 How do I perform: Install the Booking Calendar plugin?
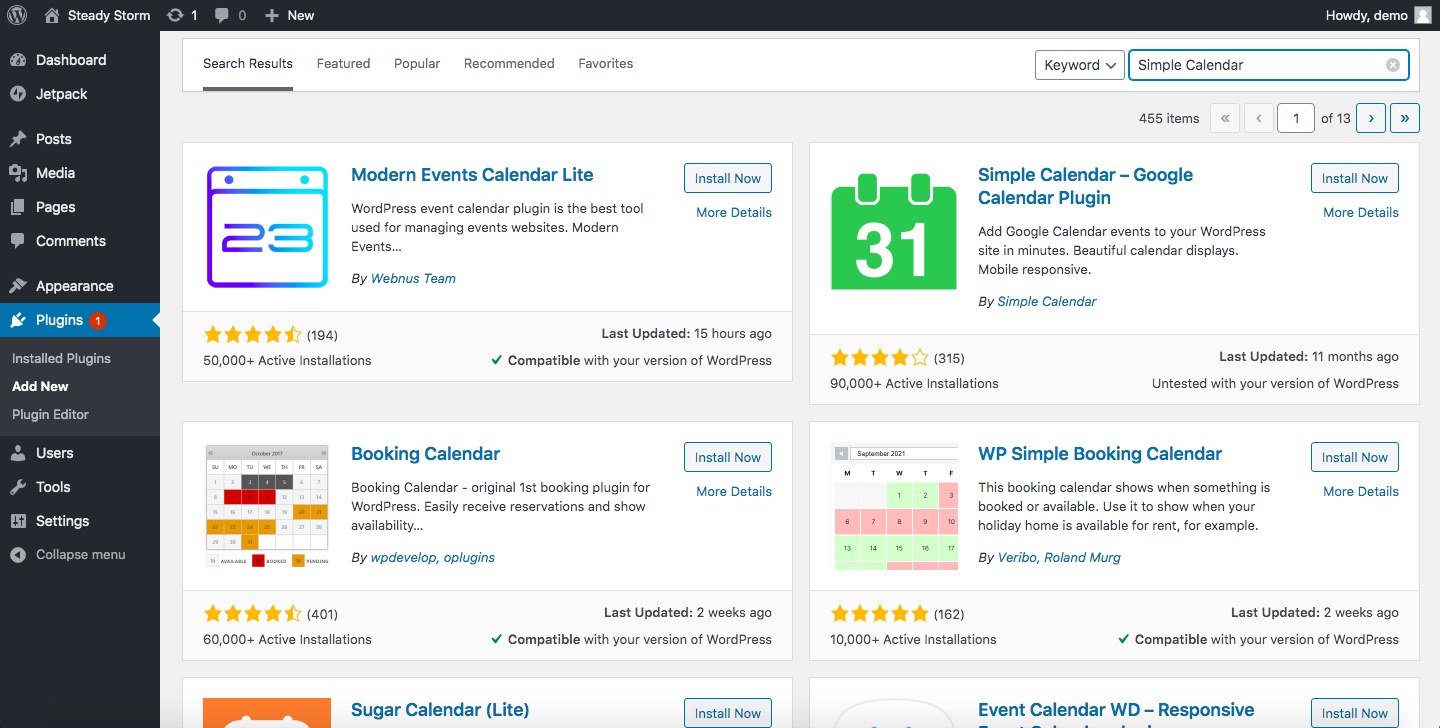[x=728, y=457]
